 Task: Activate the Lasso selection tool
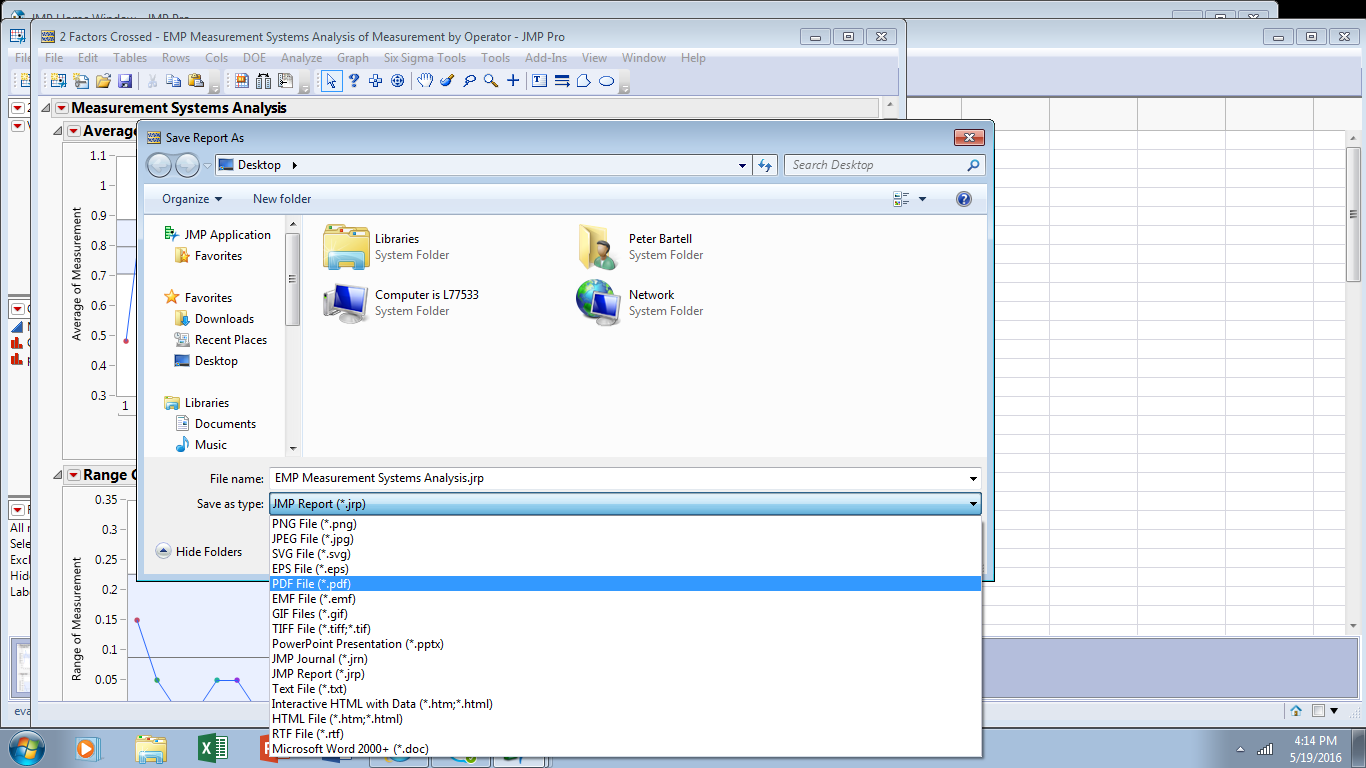(x=468, y=81)
